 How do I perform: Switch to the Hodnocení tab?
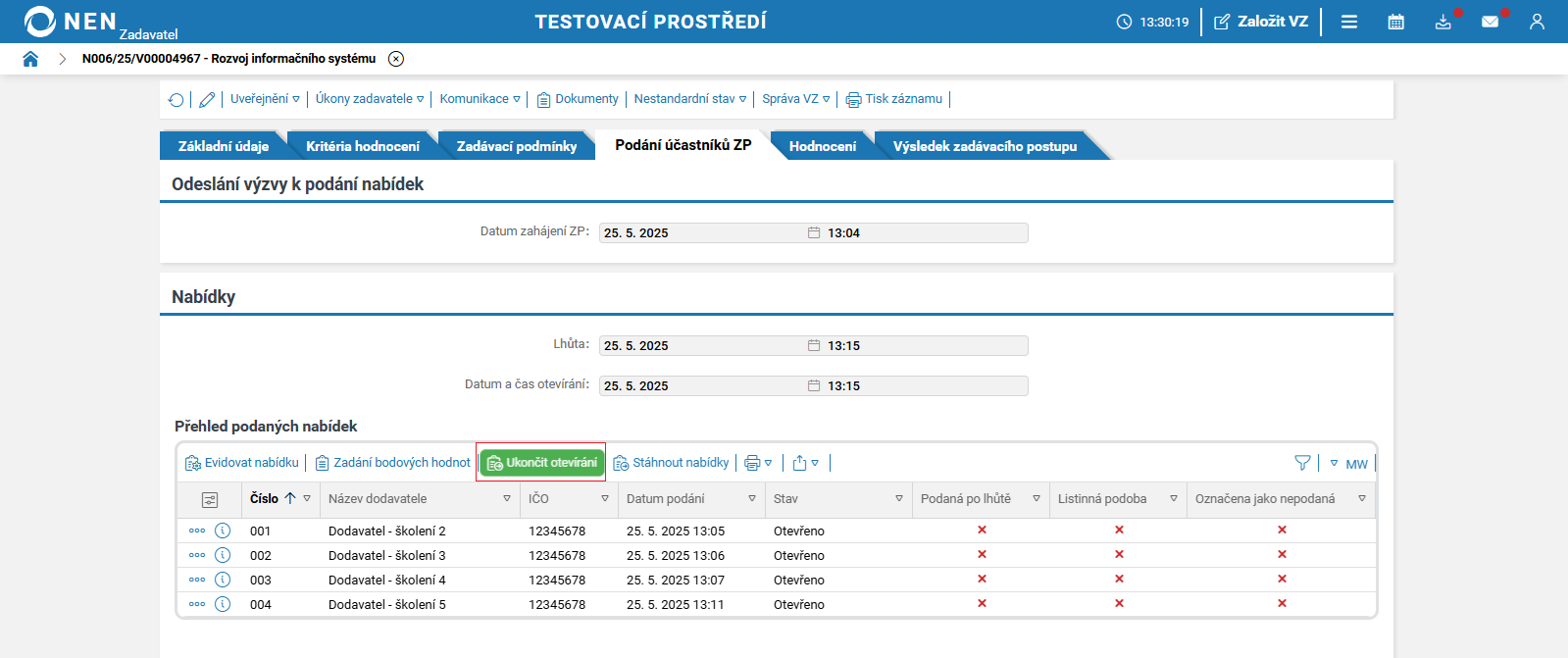(x=823, y=146)
